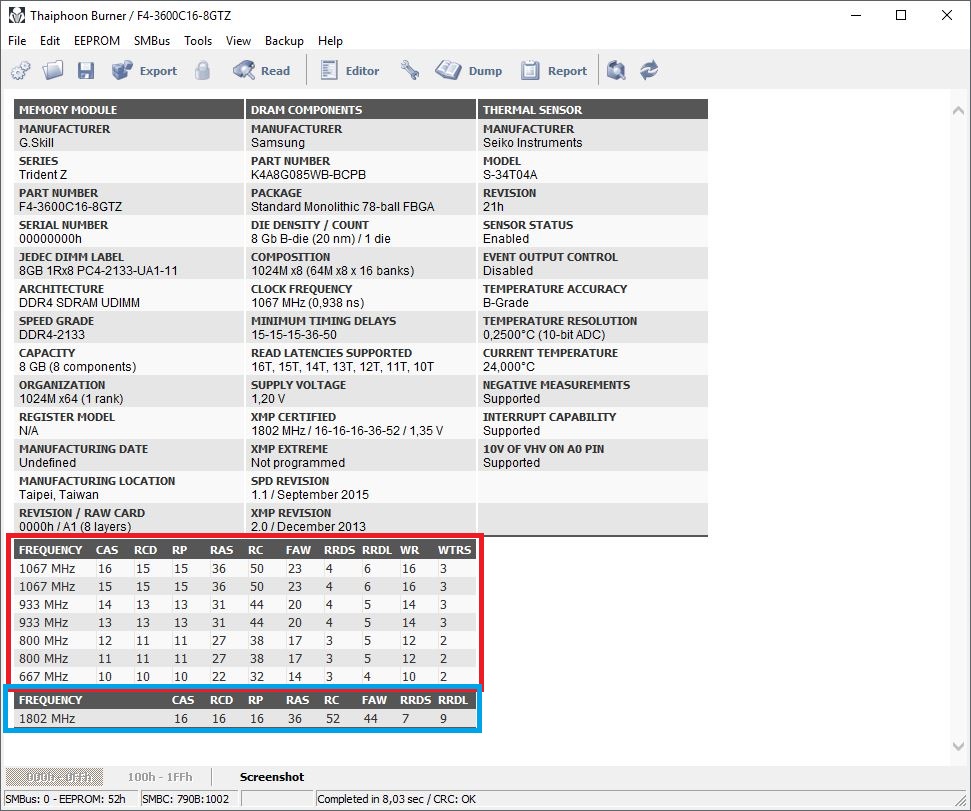Image resolution: width=971 pixels, height=811 pixels.
Task: Click XMP certified 1802 MHz profile value
Action: point(347,431)
